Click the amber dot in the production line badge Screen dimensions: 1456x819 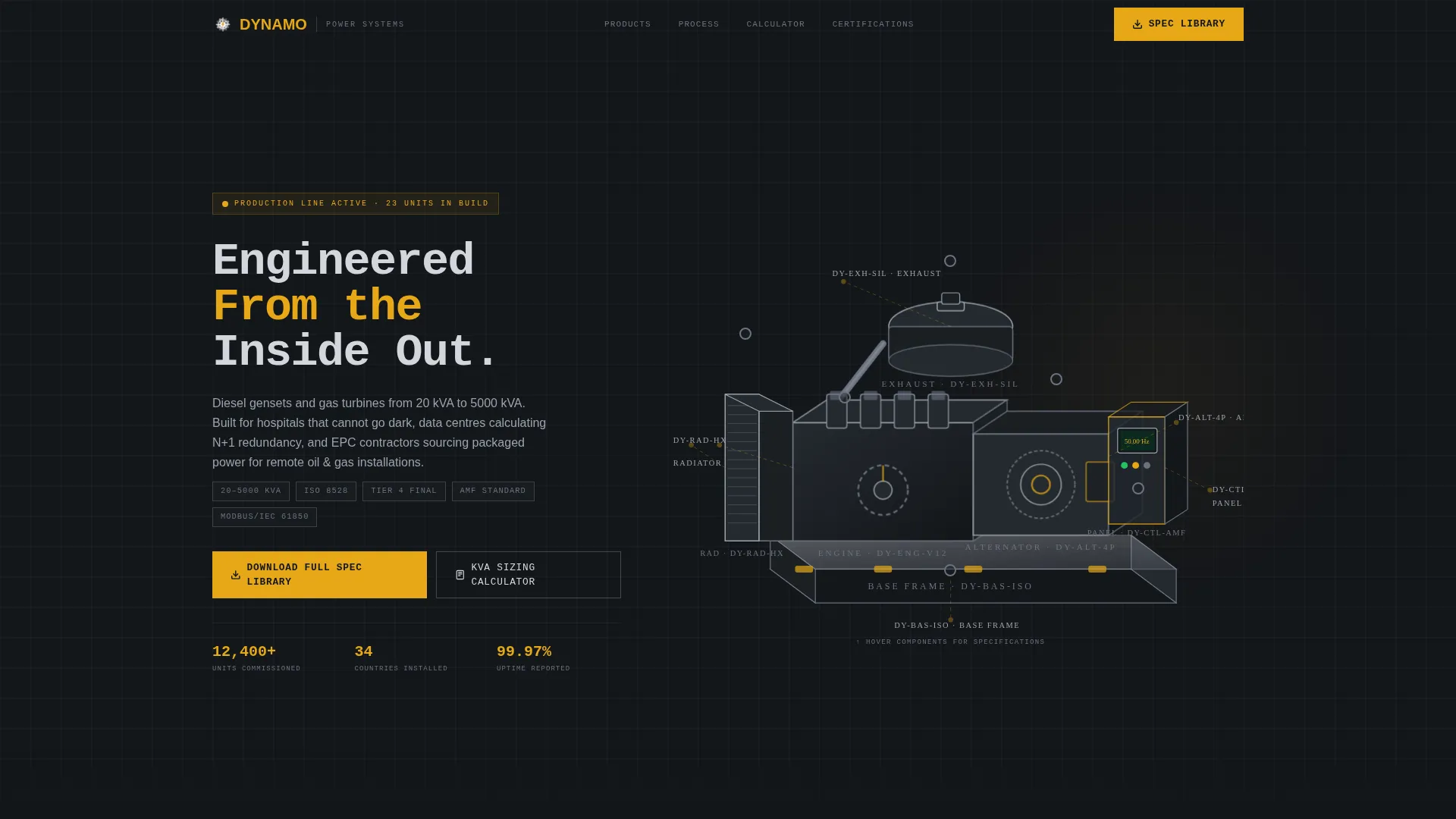click(225, 204)
